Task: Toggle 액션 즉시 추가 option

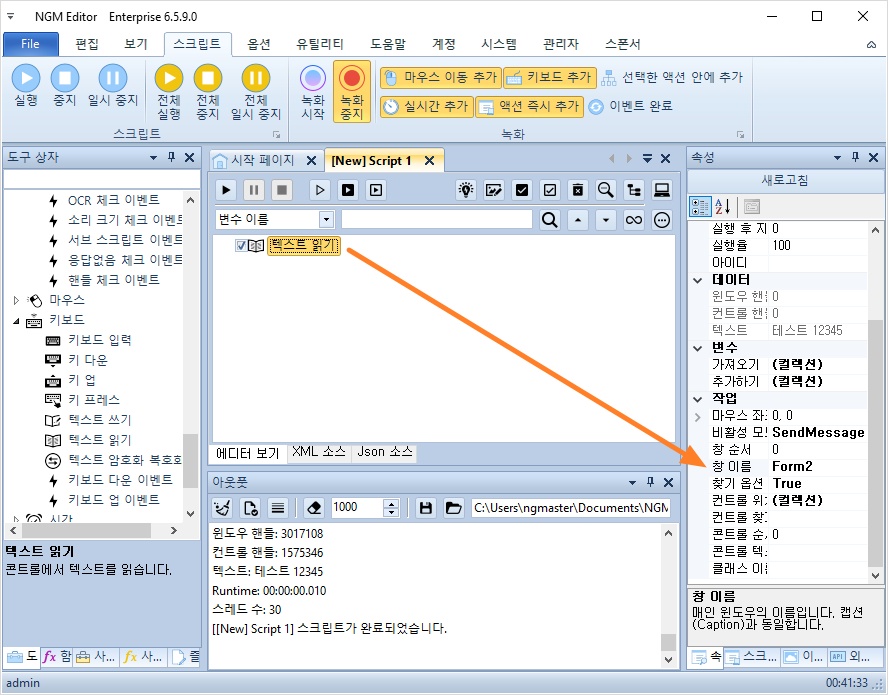Action: 530,106
